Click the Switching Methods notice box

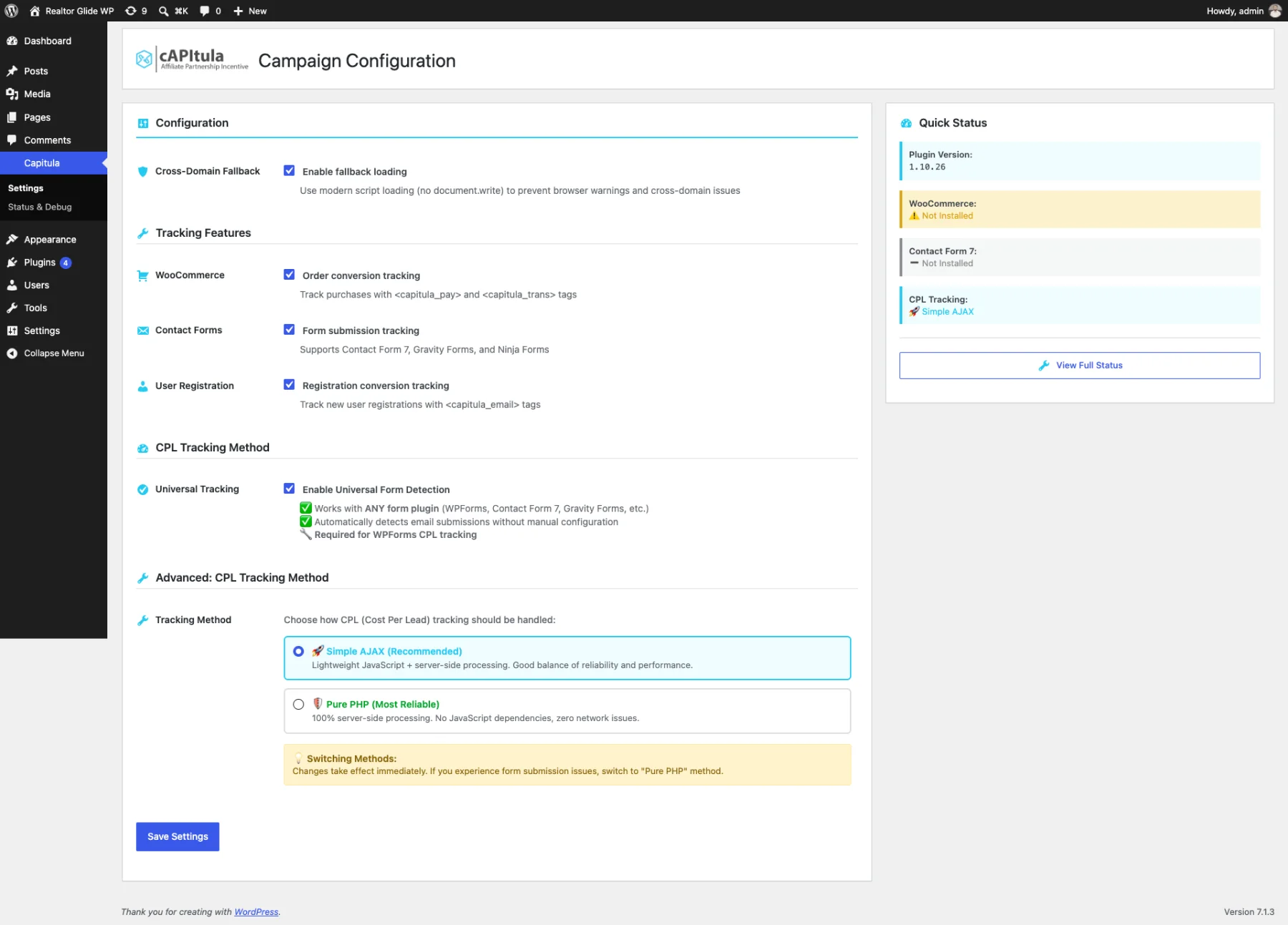coord(567,765)
